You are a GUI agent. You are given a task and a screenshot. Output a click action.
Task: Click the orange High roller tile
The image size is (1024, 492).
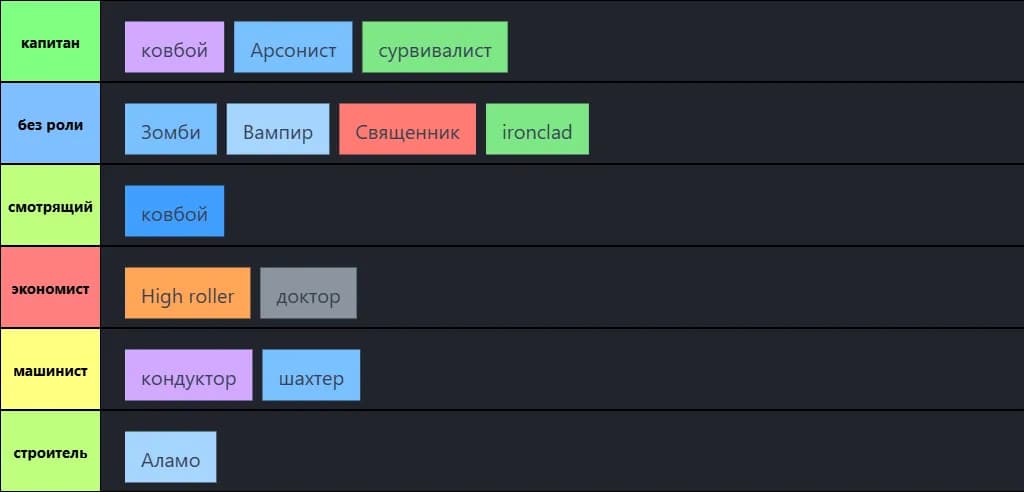click(x=187, y=293)
